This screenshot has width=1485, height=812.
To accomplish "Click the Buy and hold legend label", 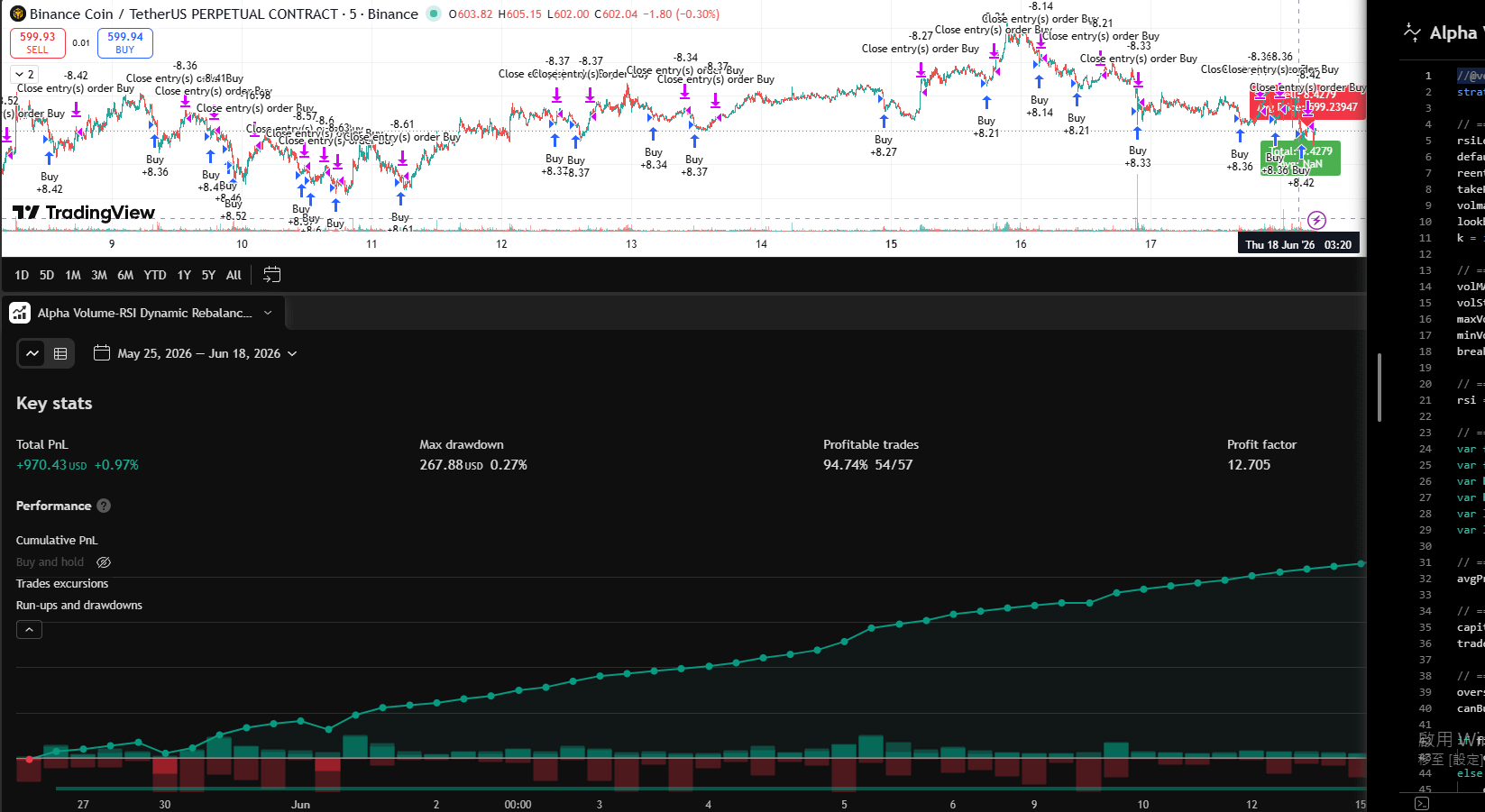I will (x=50, y=562).
